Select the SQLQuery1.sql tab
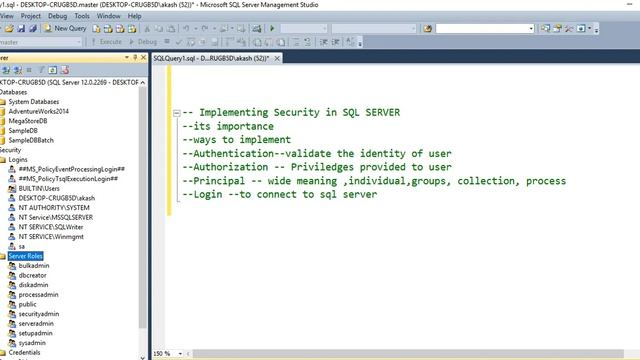640x360 pixels. (x=211, y=58)
